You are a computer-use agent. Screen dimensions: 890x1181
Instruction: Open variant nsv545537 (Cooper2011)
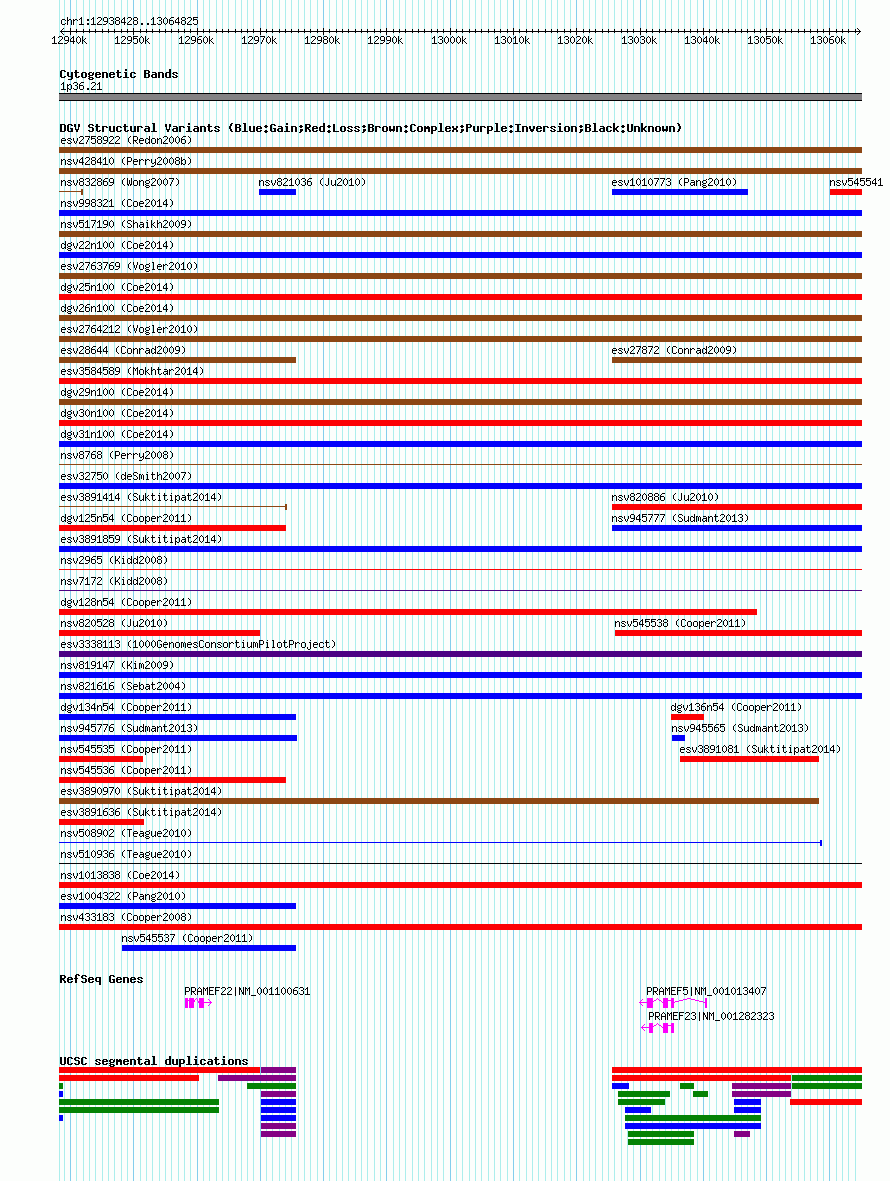[187, 940]
